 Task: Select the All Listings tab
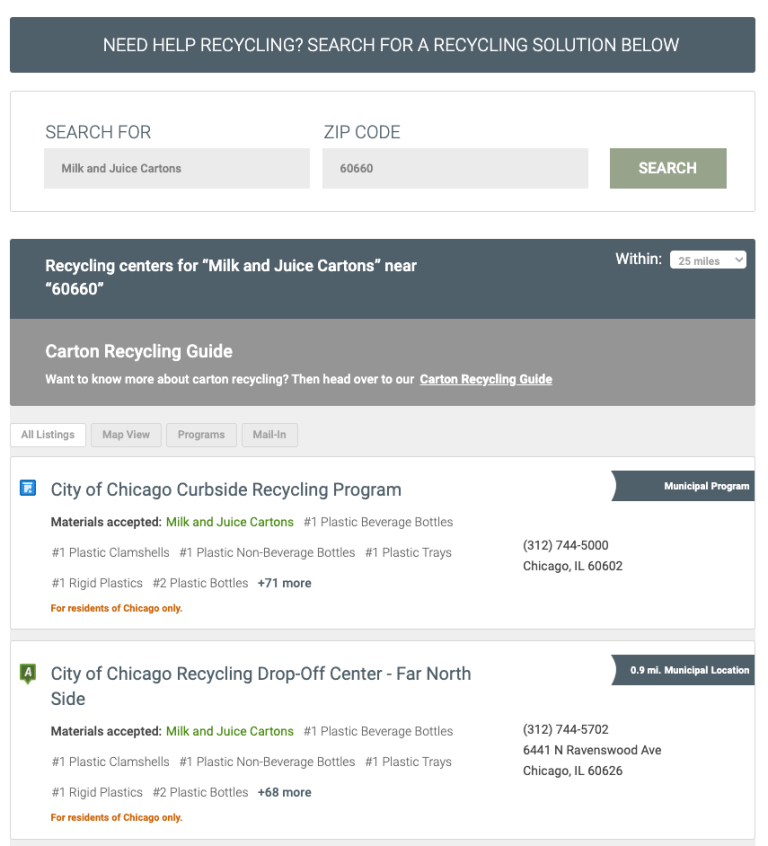(x=48, y=435)
